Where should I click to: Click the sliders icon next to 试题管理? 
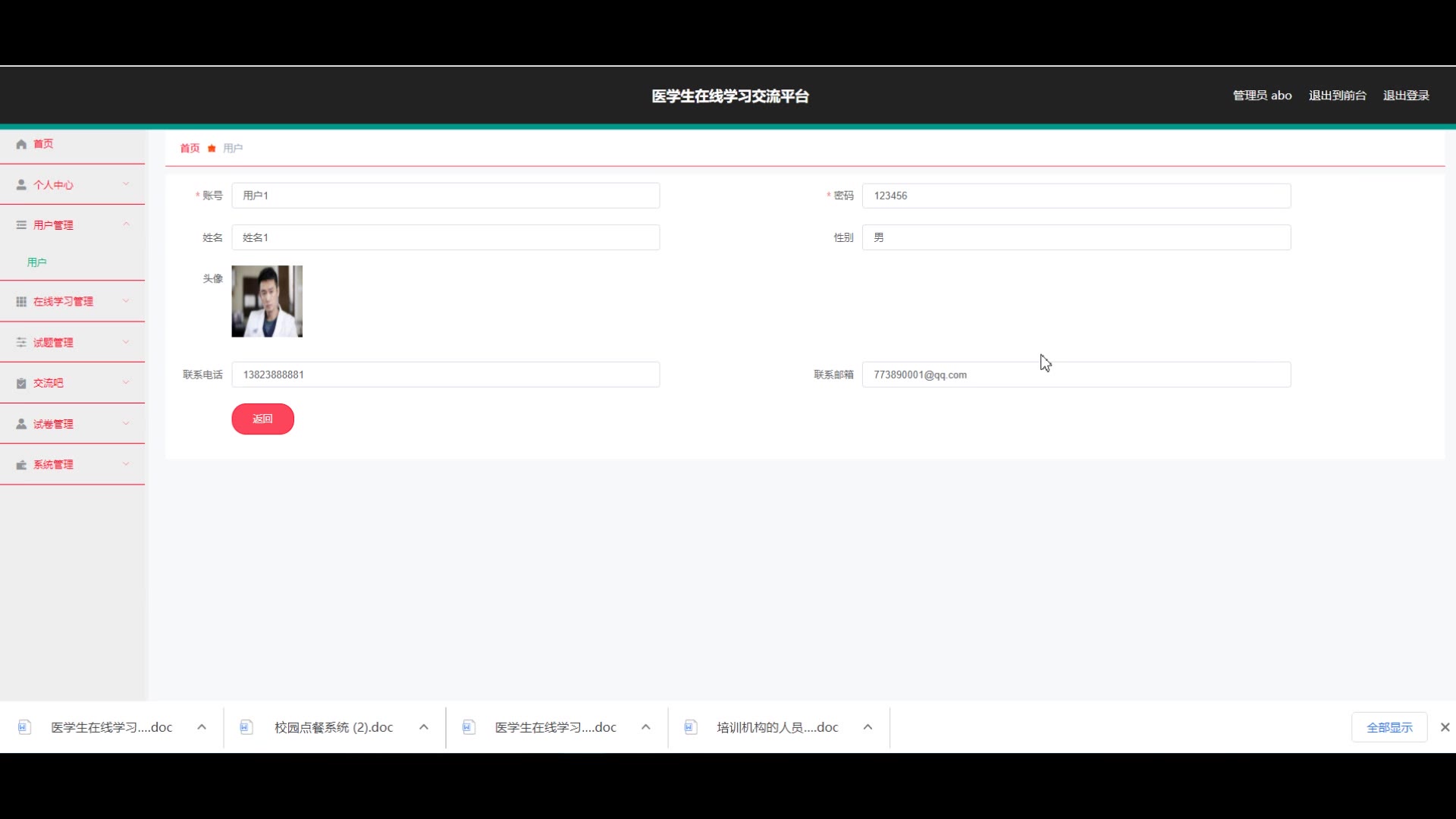(x=21, y=343)
